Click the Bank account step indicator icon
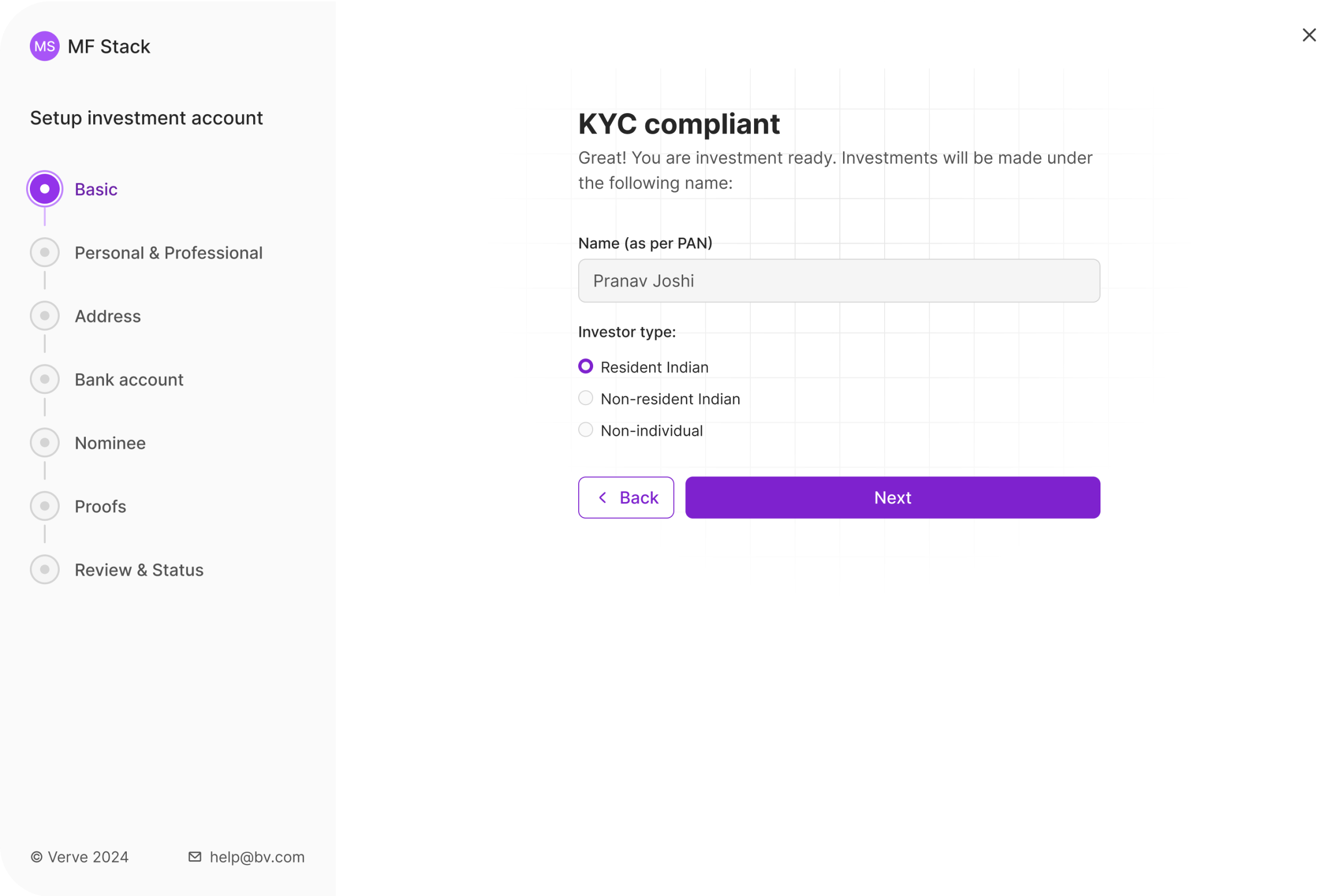Screen dimensions: 1343x896 point(45,379)
